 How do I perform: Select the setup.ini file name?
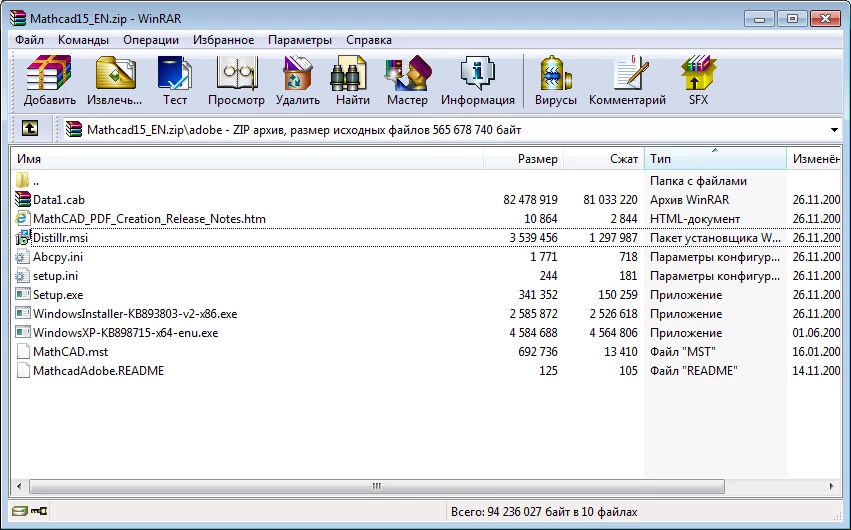click(55, 276)
